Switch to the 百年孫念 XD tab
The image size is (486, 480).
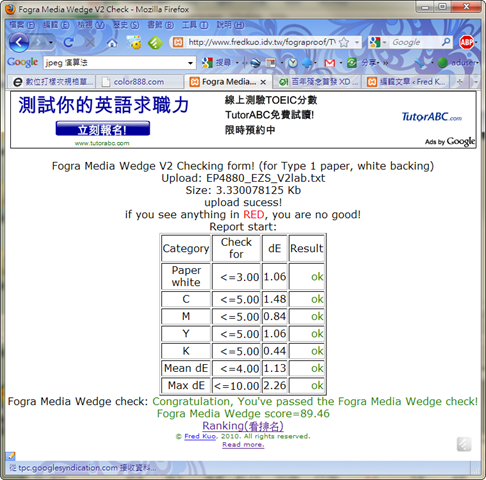(x=317, y=82)
